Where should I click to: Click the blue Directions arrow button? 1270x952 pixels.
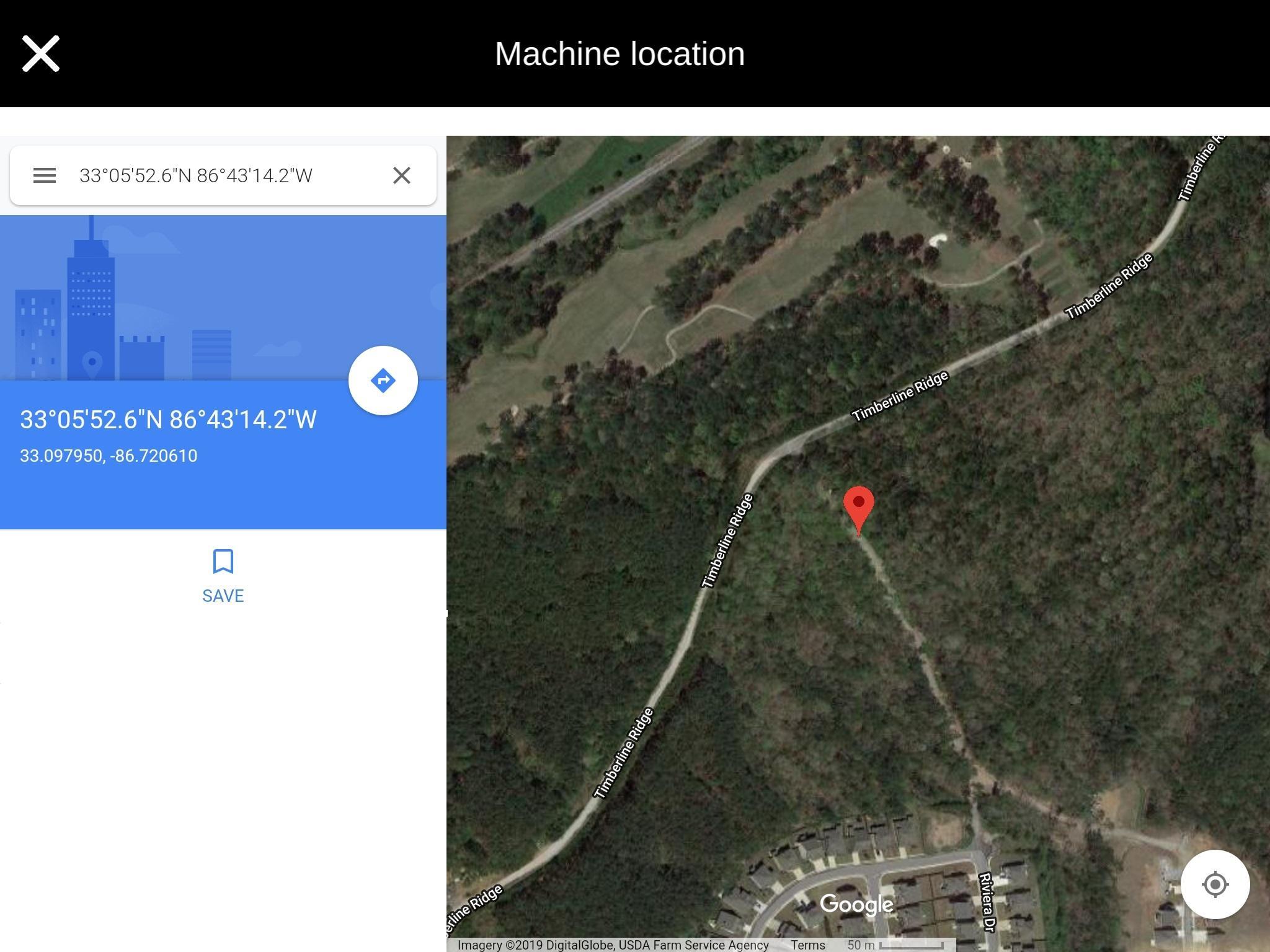[383, 380]
